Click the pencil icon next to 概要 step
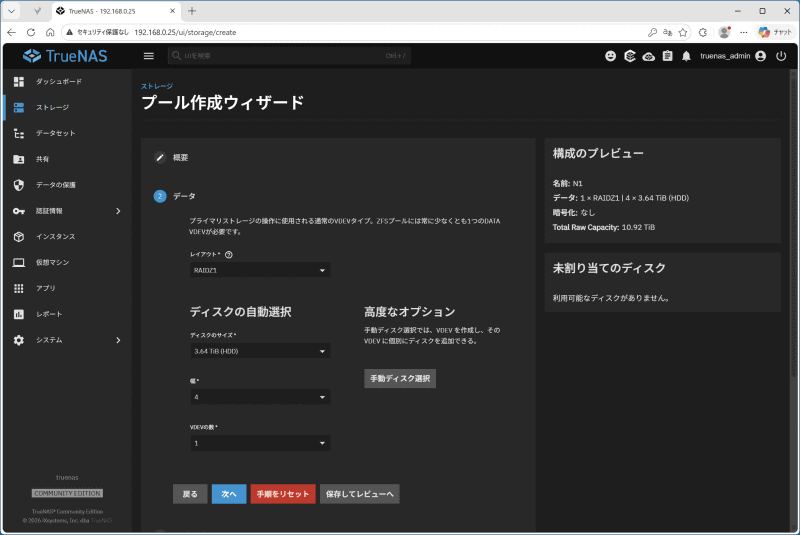Screen dimensions: 800x535 click(160, 158)
